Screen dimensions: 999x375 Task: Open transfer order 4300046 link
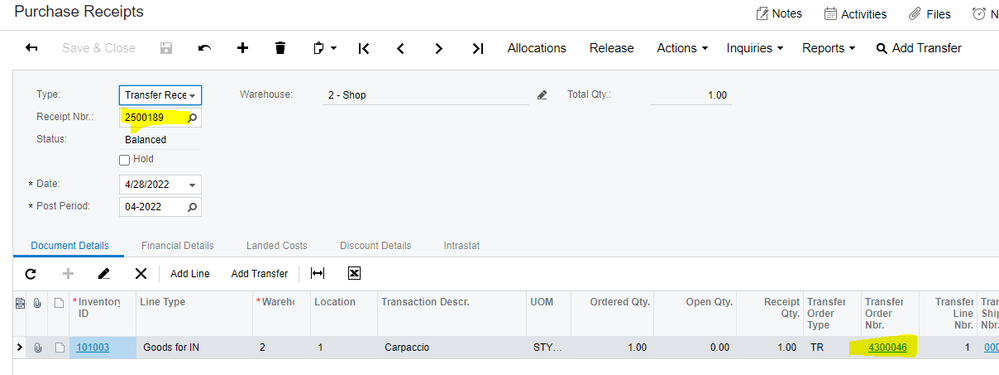tap(888, 348)
